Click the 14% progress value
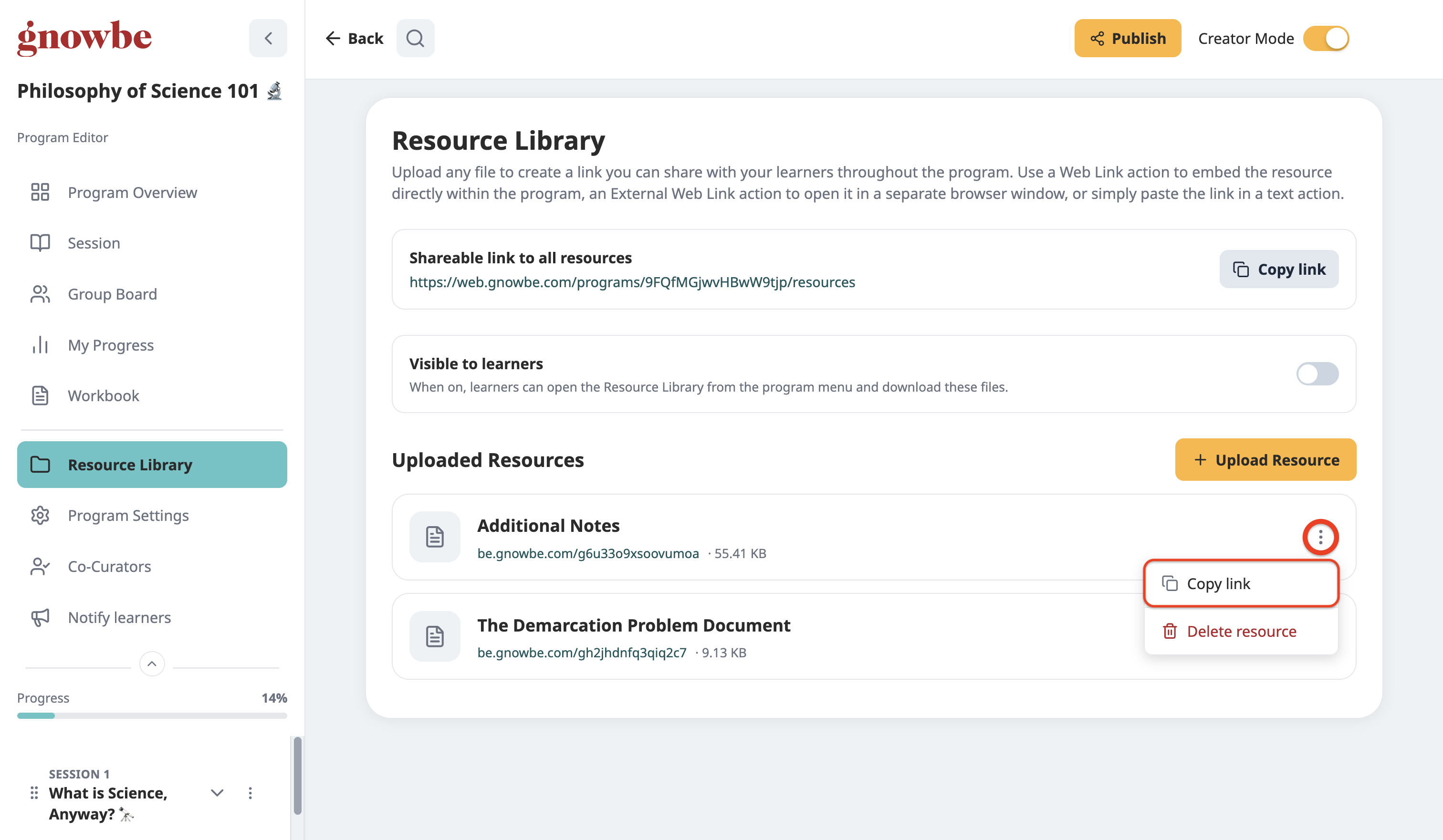Viewport: 1443px width, 840px height. coord(274,697)
